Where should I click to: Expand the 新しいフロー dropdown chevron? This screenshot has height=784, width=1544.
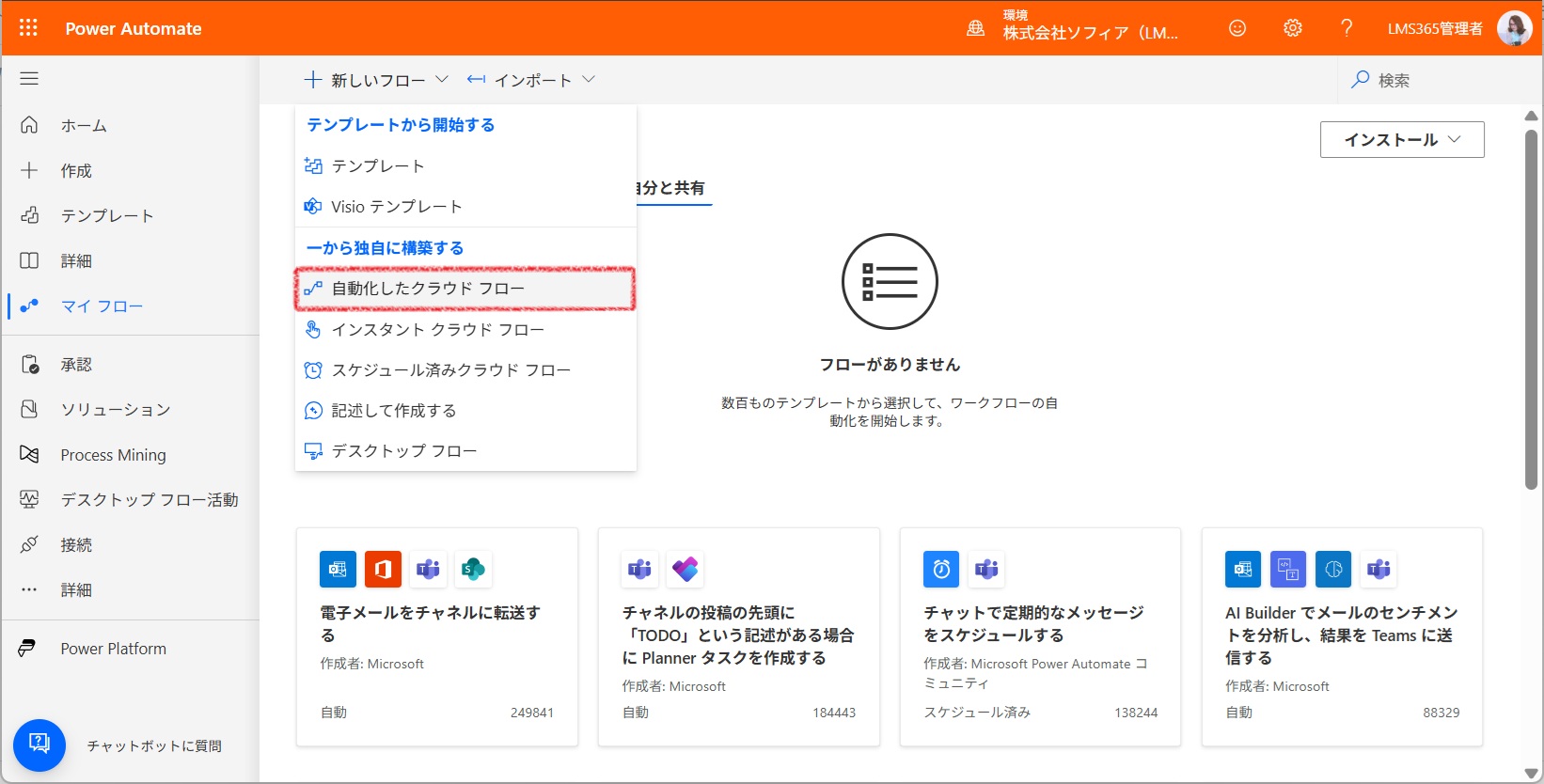442,79
